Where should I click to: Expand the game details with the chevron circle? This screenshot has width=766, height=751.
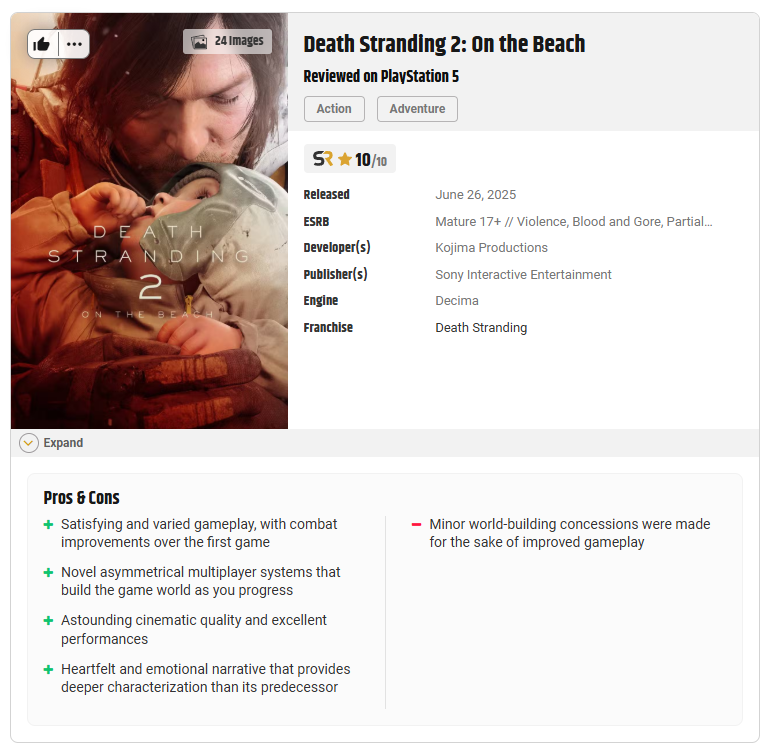29,443
